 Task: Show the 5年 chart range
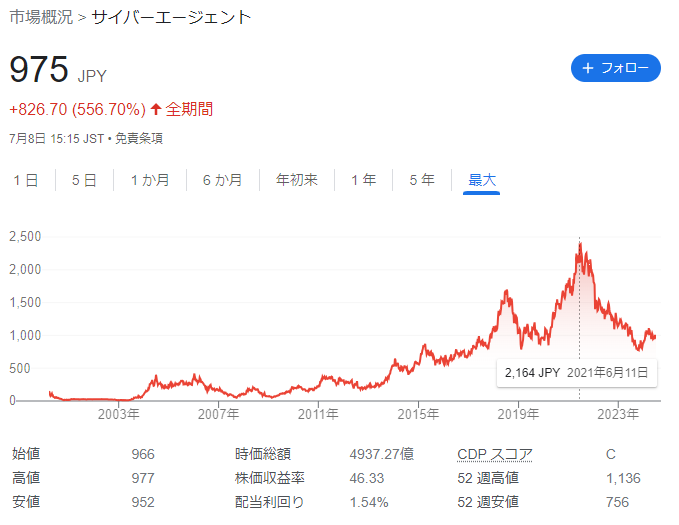click(x=421, y=180)
